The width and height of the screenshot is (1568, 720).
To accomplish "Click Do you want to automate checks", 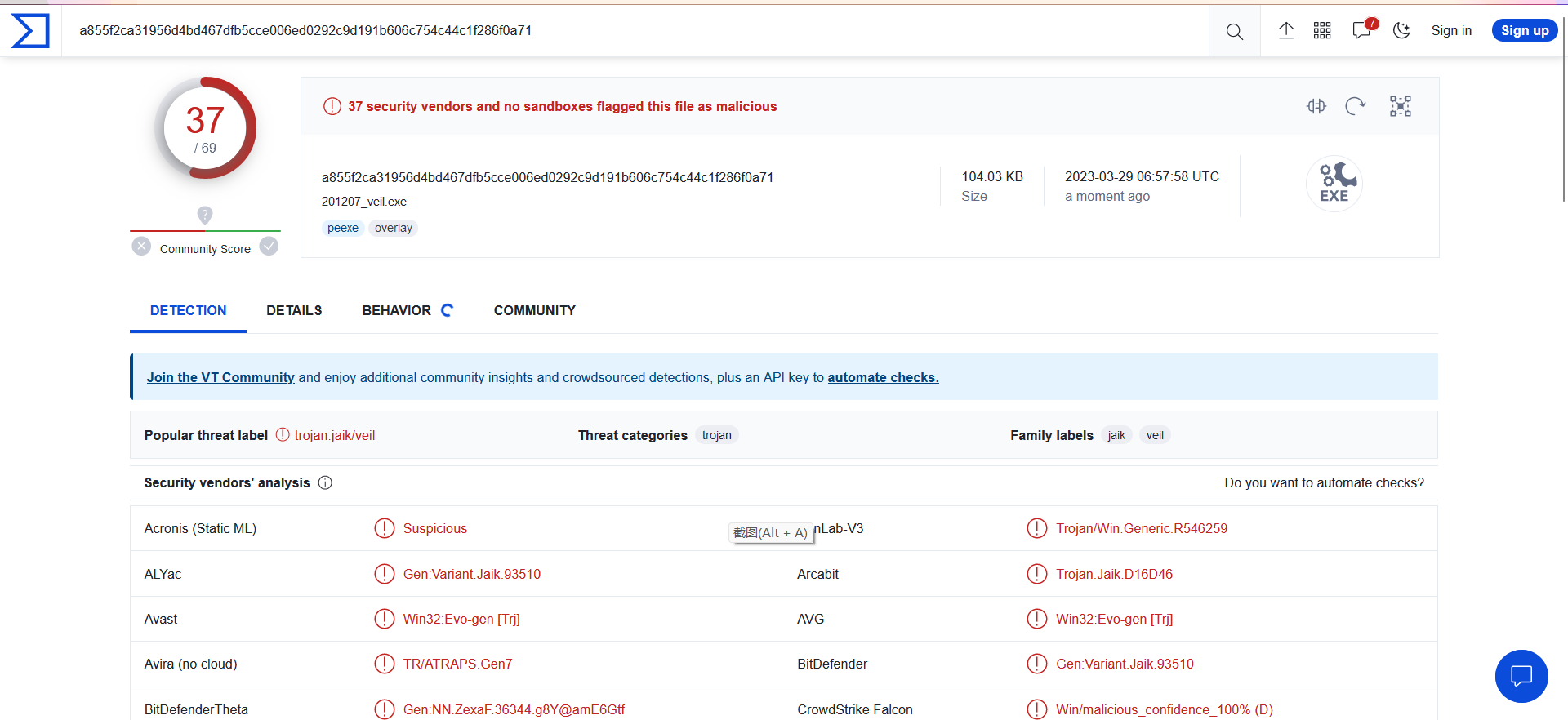I will 1324,482.
